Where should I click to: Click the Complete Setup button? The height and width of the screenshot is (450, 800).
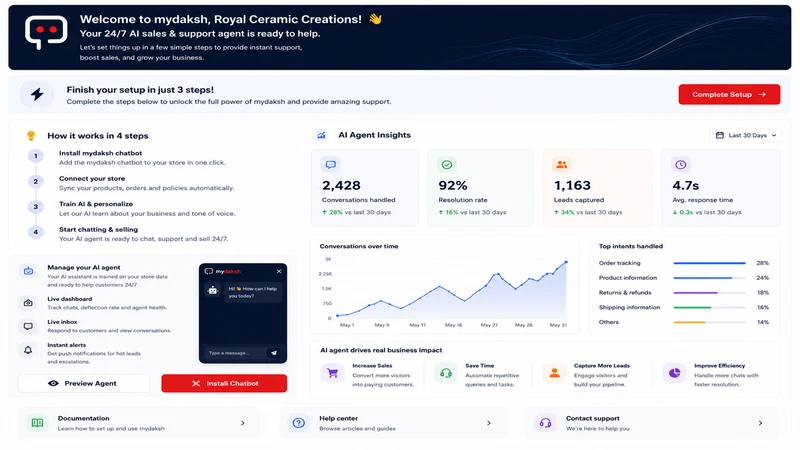coord(729,94)
